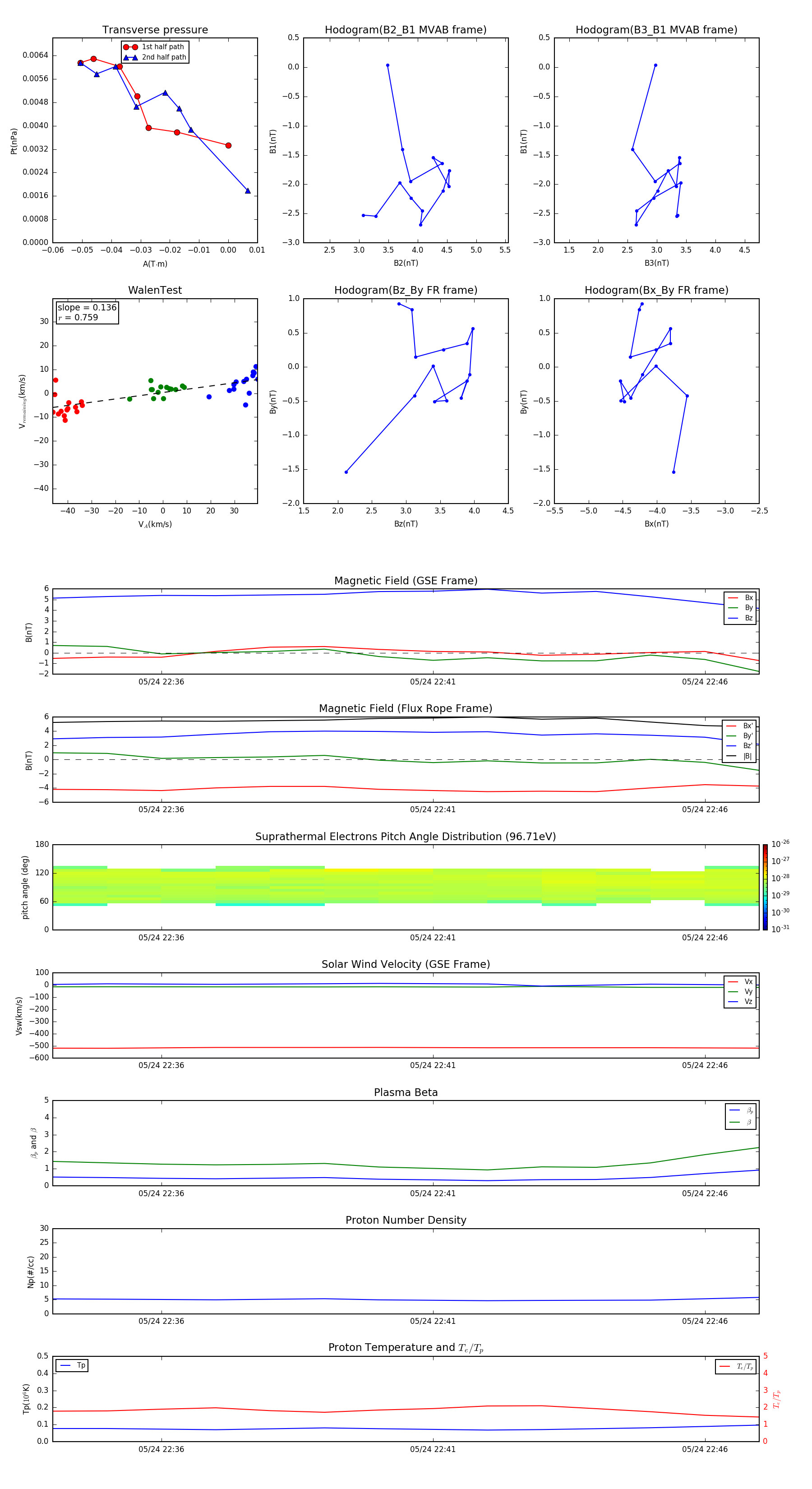Click the 'Hodogram(Bx_By FR frame)' title
Image resolution: width=812 pixels, height=1489 pixels.
coord(656,290)
